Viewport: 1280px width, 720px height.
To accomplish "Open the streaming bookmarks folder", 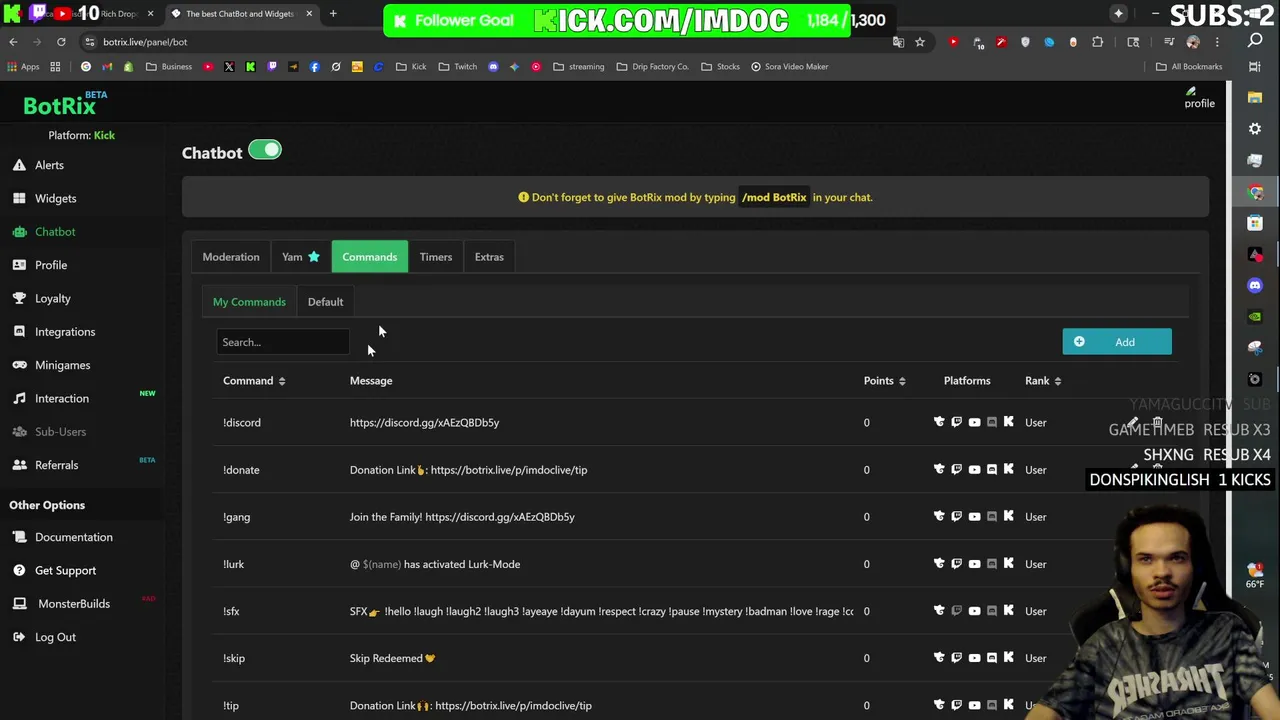I will click(578, 67).
